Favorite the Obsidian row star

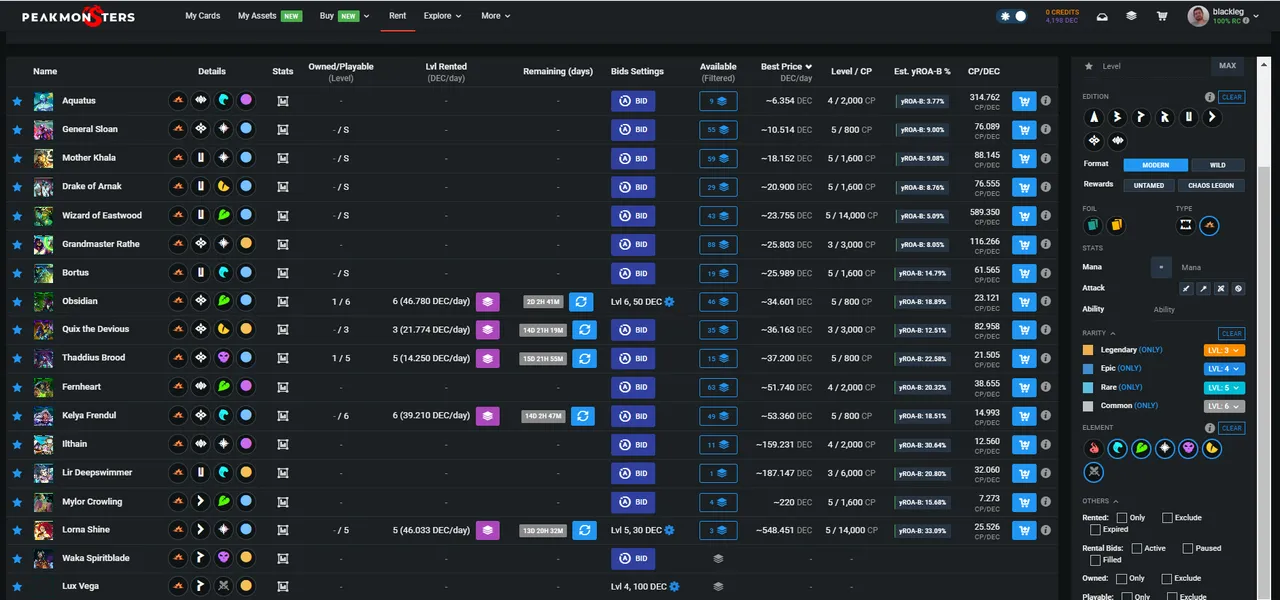[17, 301]
